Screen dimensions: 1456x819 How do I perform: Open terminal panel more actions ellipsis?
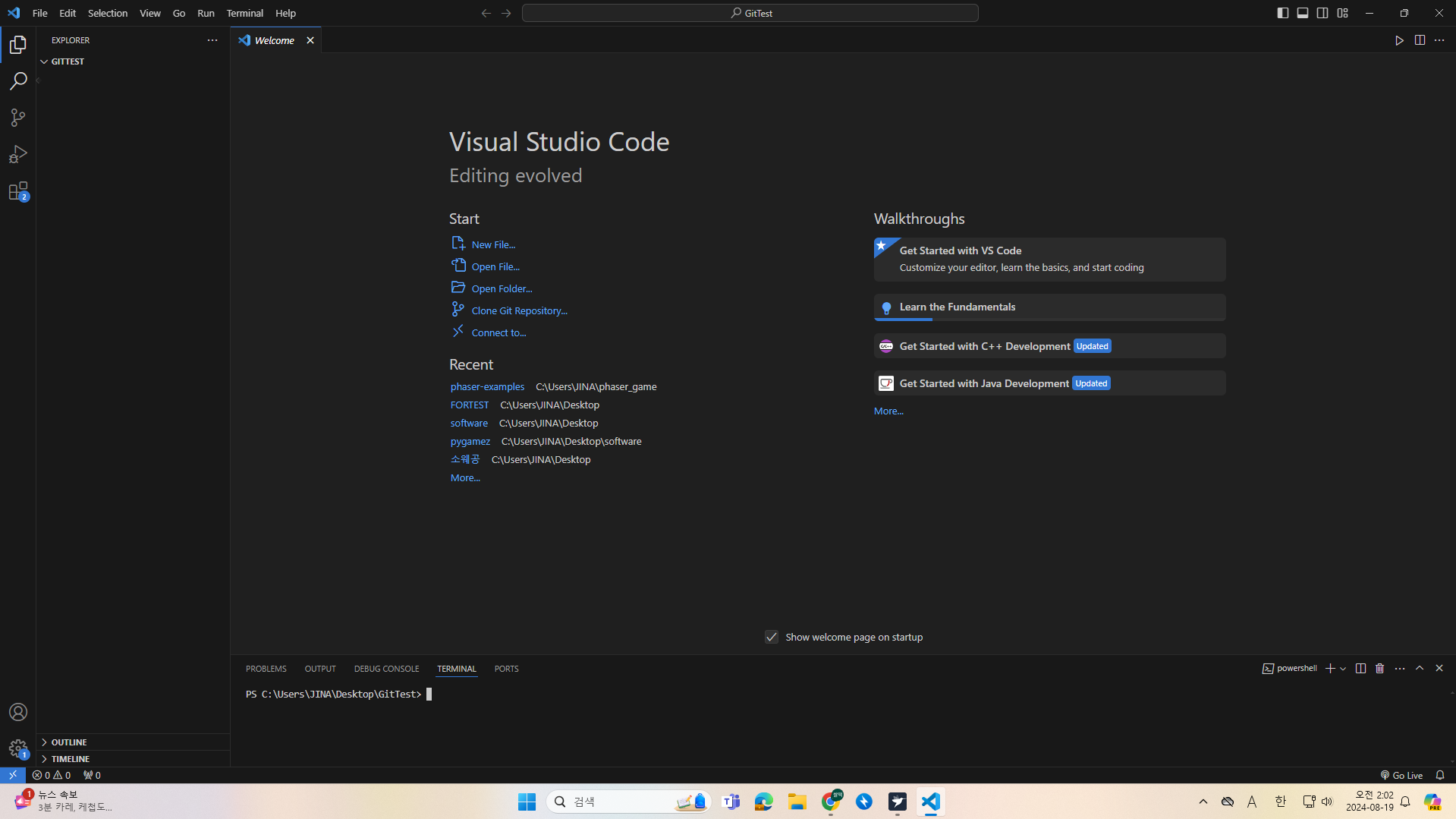click(1400, 669)
